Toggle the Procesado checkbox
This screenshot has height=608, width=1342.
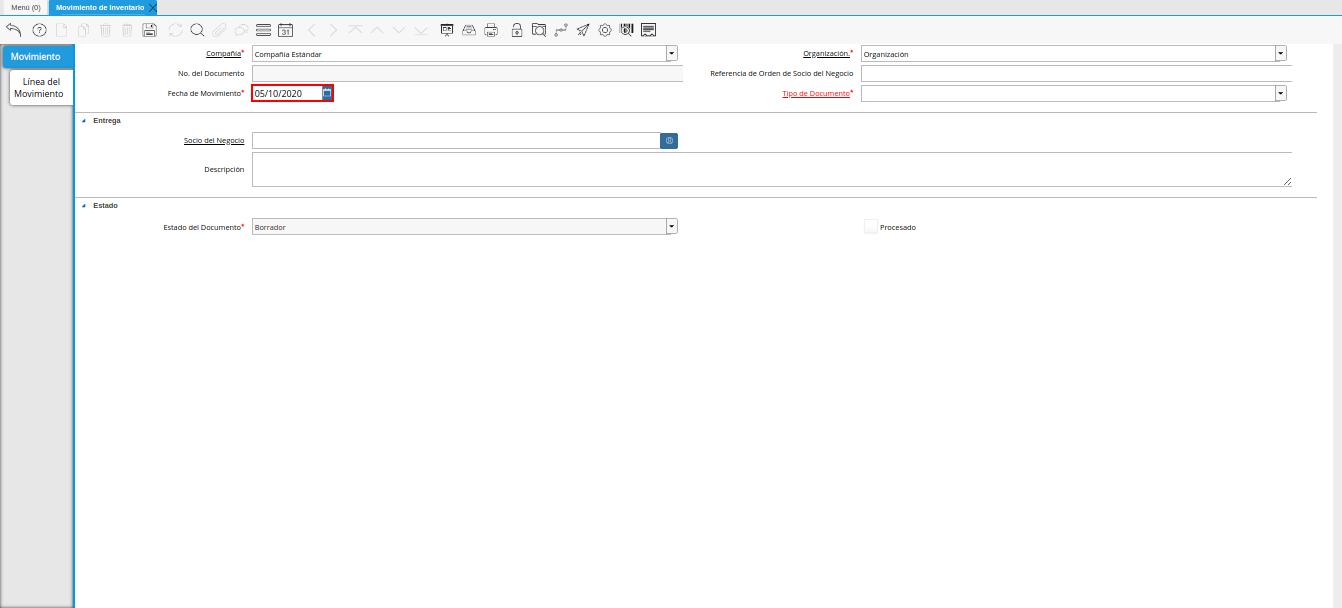(871, 227)
